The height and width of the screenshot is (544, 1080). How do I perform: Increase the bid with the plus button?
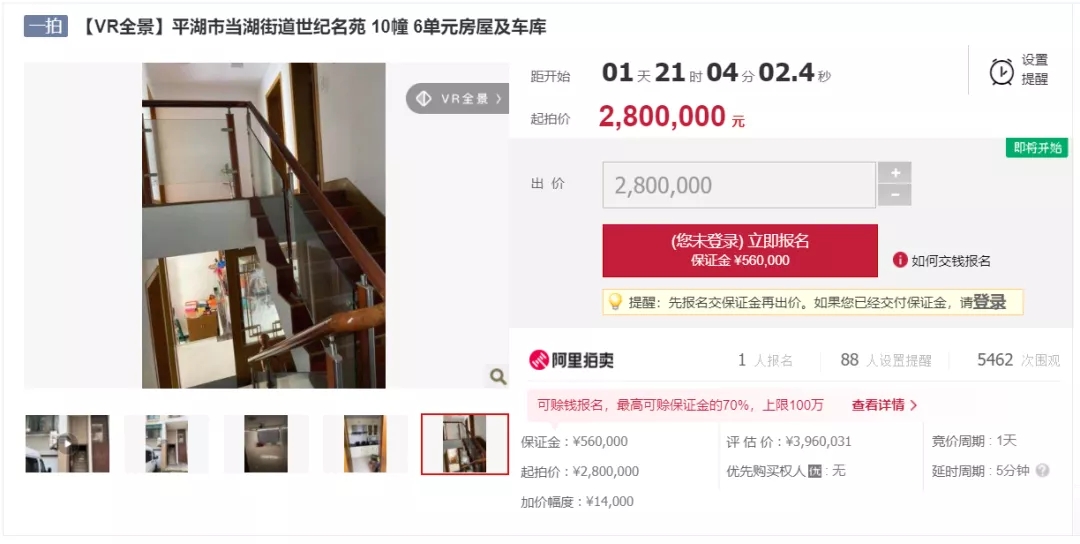tap(895, 172)
